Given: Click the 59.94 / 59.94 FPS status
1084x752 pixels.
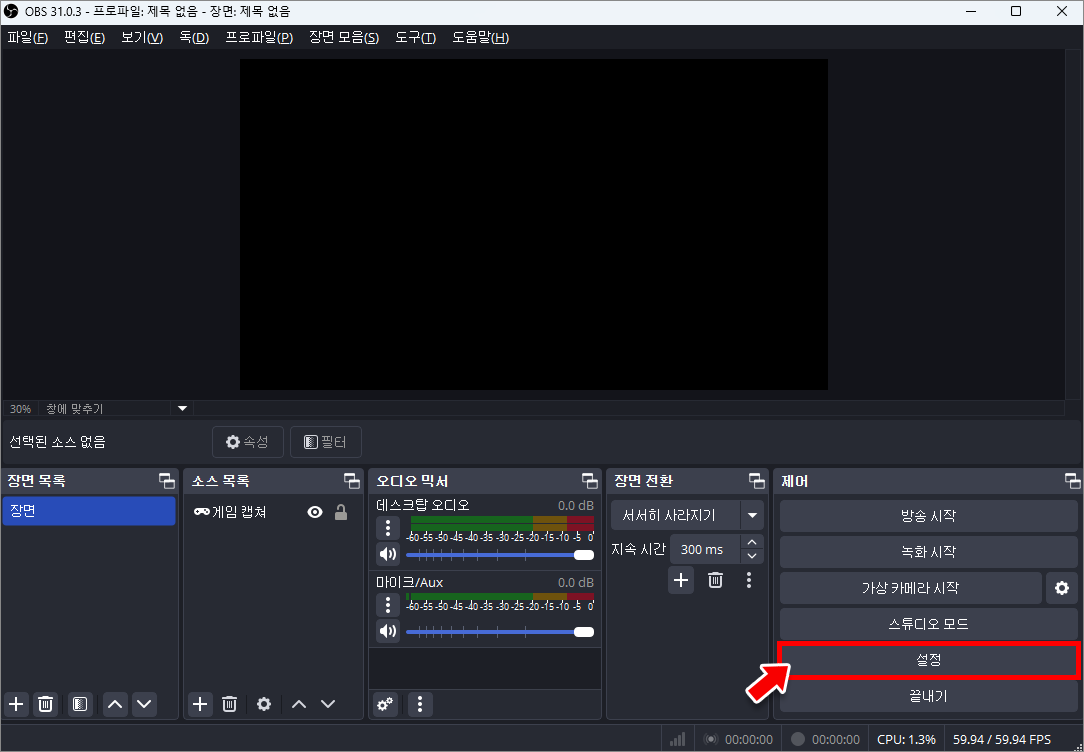Looking at the screenshot, I should (x=1002, y=740).
